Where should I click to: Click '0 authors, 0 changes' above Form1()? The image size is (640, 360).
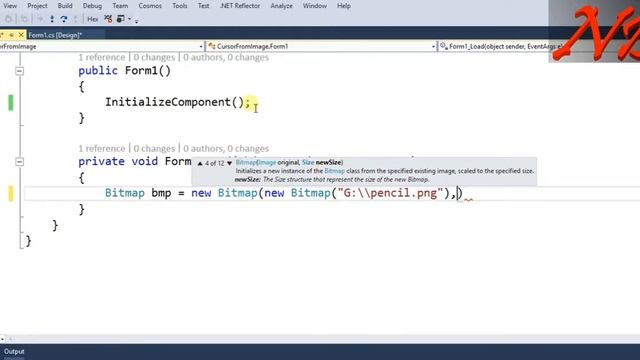226,57
